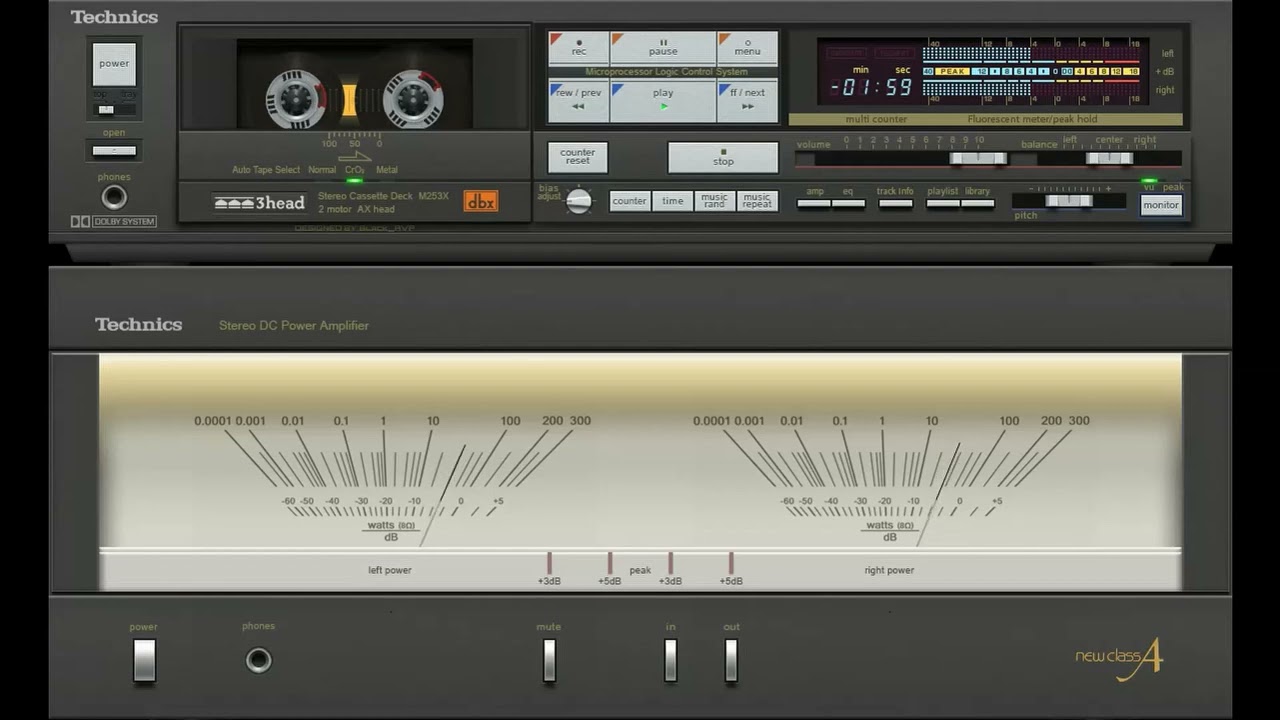This screenshot has width=1280, height=720.
Task: Click the first +3dB peak indicator
Action: point(549,563)
